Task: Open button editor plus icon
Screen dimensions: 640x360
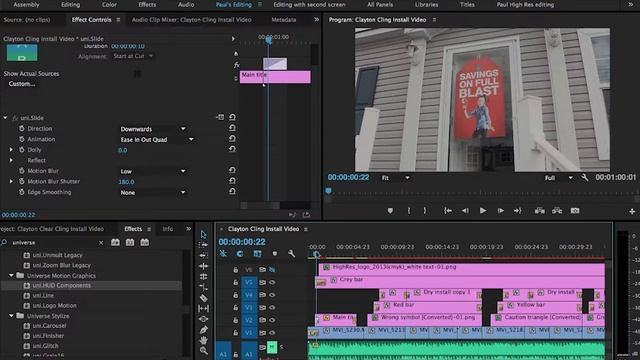Action: point(632,211)
